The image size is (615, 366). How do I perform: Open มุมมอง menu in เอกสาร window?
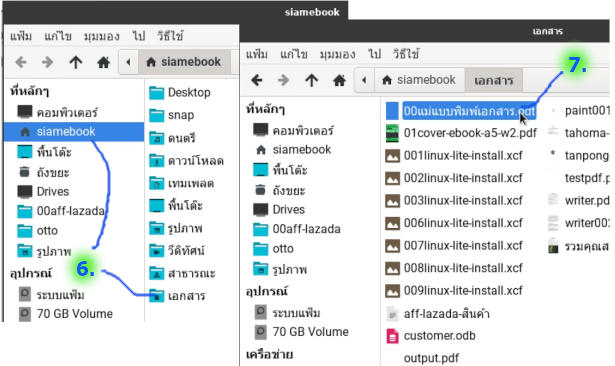[337, 54]
